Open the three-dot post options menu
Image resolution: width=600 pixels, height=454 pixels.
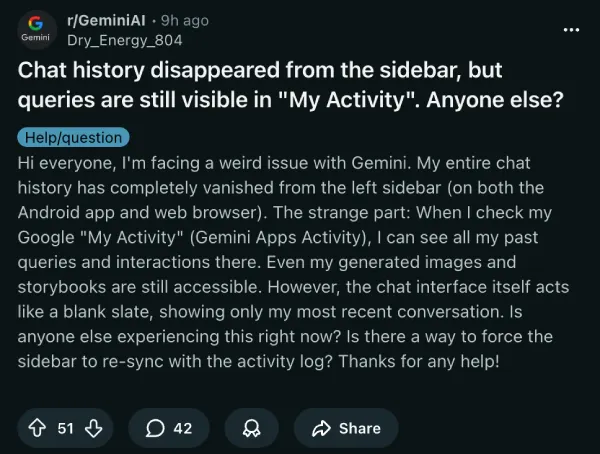pyautogui.click(x=571, y=30)
